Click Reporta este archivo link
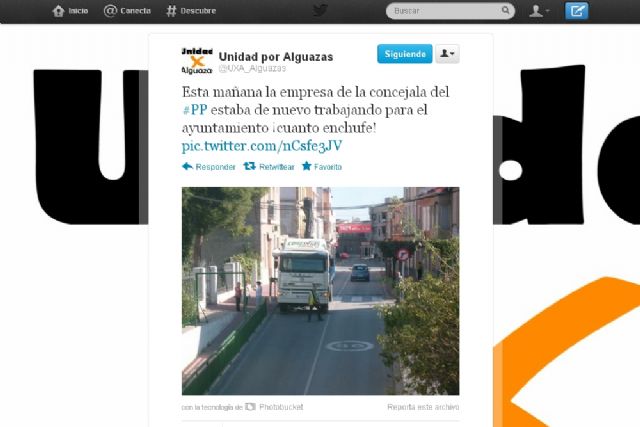This screenshot has height=427, width=640. tap(423, 407)
